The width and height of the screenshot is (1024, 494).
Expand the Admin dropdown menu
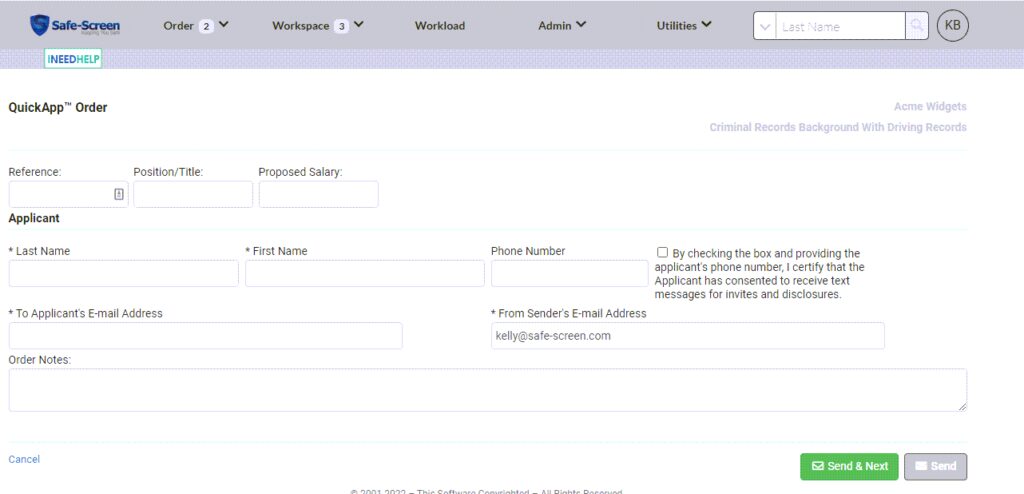click(562, 25)
